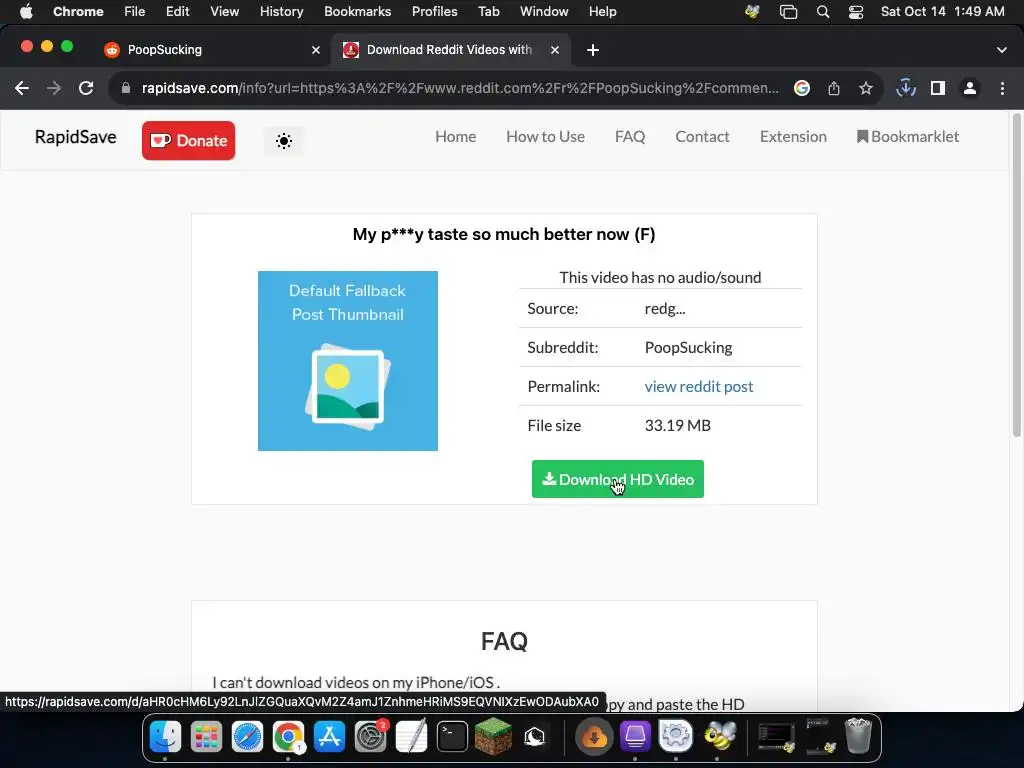Open System Settings with the badge in Dock

(x=371, y=737)
